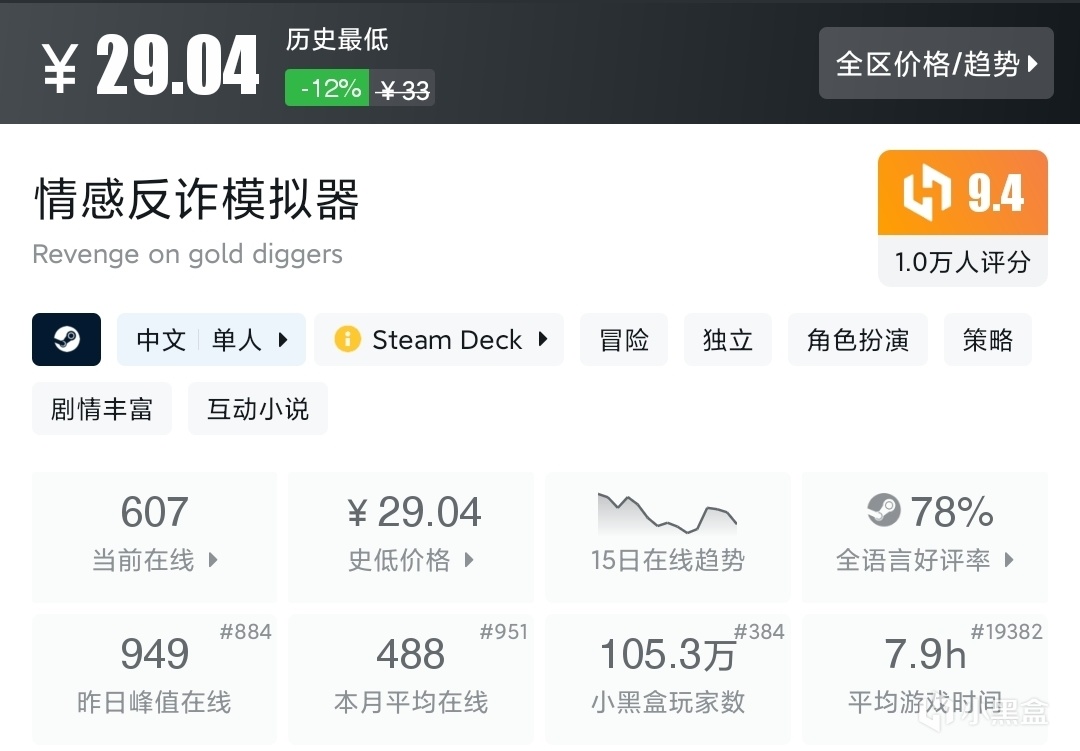This screenshot has width=1080, height=751.
Task: Click the 15-day online trend chart
Action: [667, 512]
